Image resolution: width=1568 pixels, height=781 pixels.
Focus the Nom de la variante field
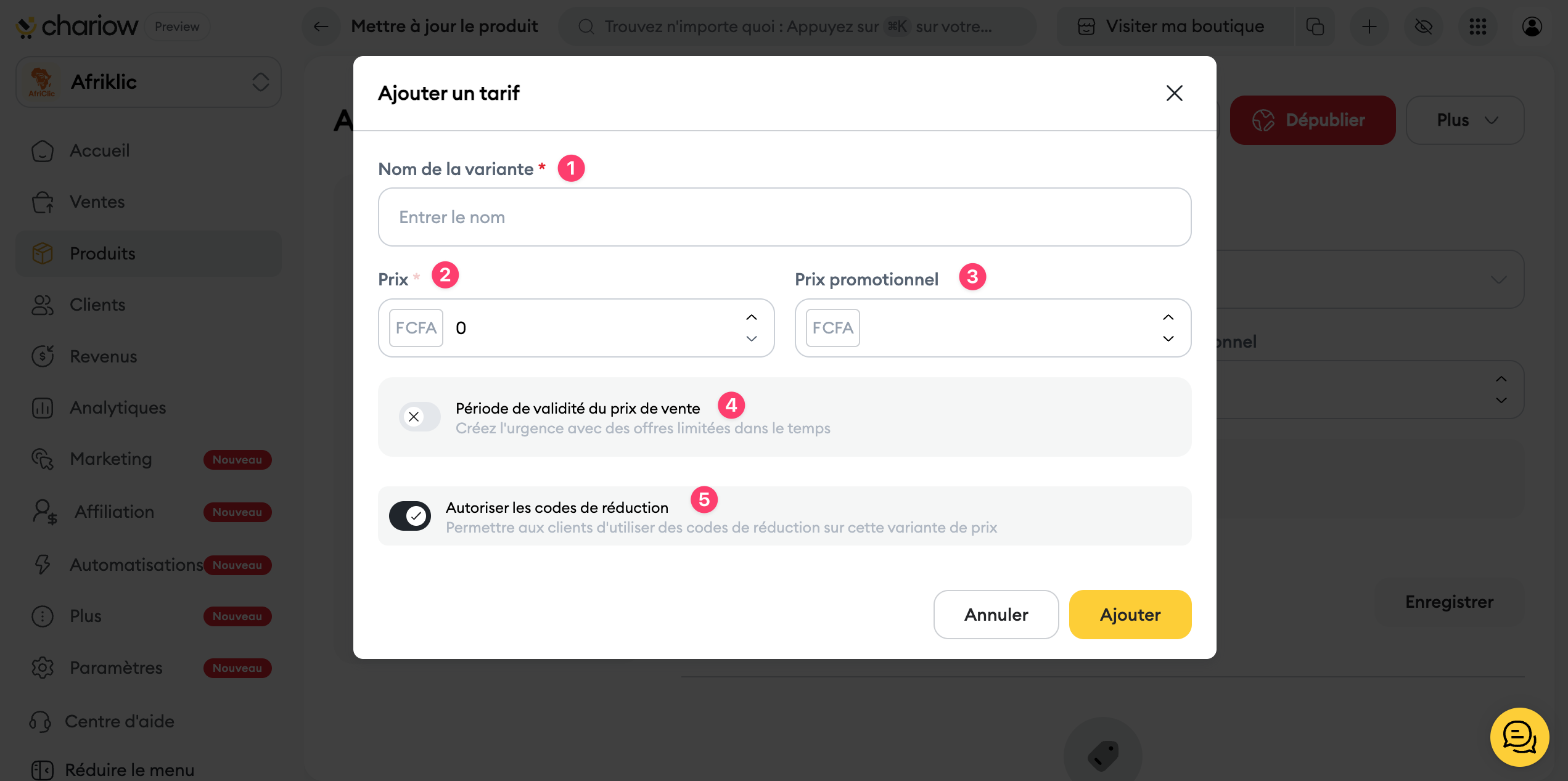pyautogui.click(x=784, y=217)
